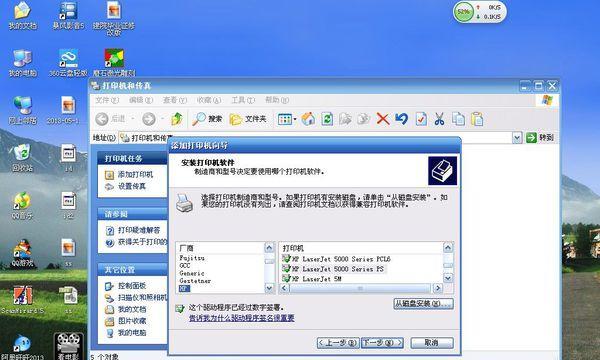Click printer list scroll-down arrow

(448, 278)
